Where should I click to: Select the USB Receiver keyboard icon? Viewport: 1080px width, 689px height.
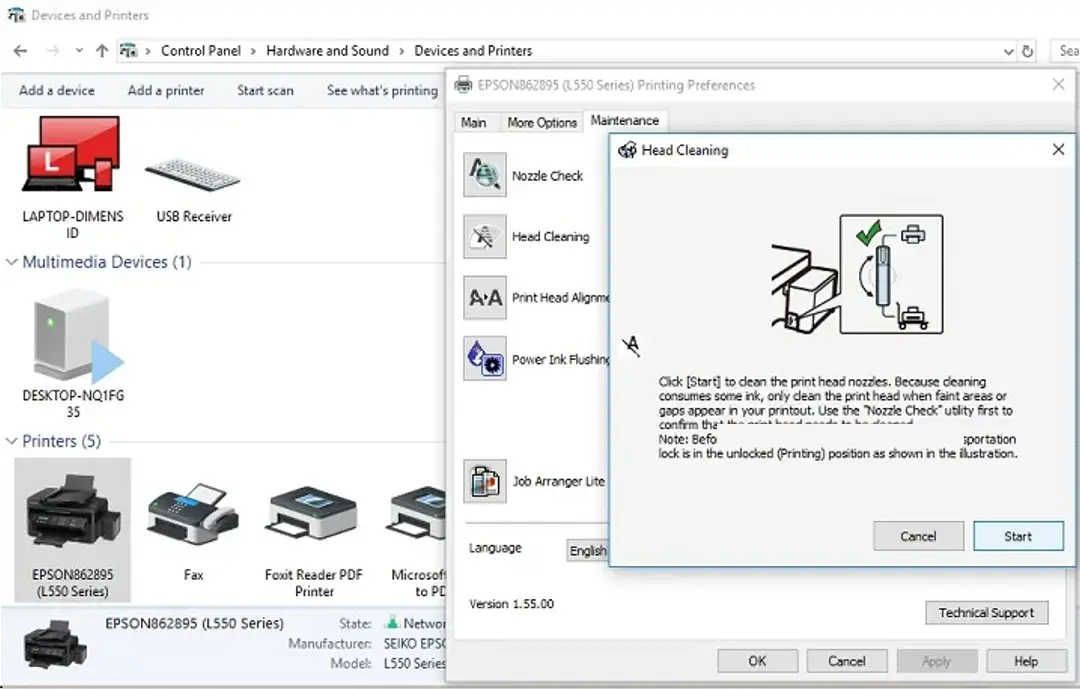click(193, 174)
